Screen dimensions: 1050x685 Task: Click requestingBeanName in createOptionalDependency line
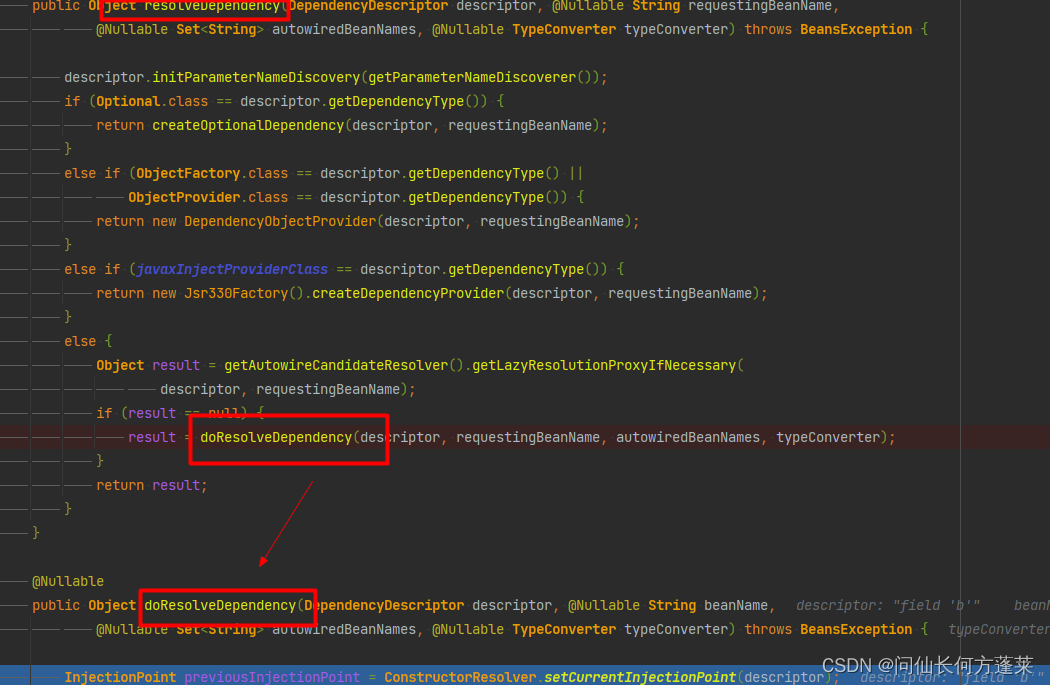point(520,126)
